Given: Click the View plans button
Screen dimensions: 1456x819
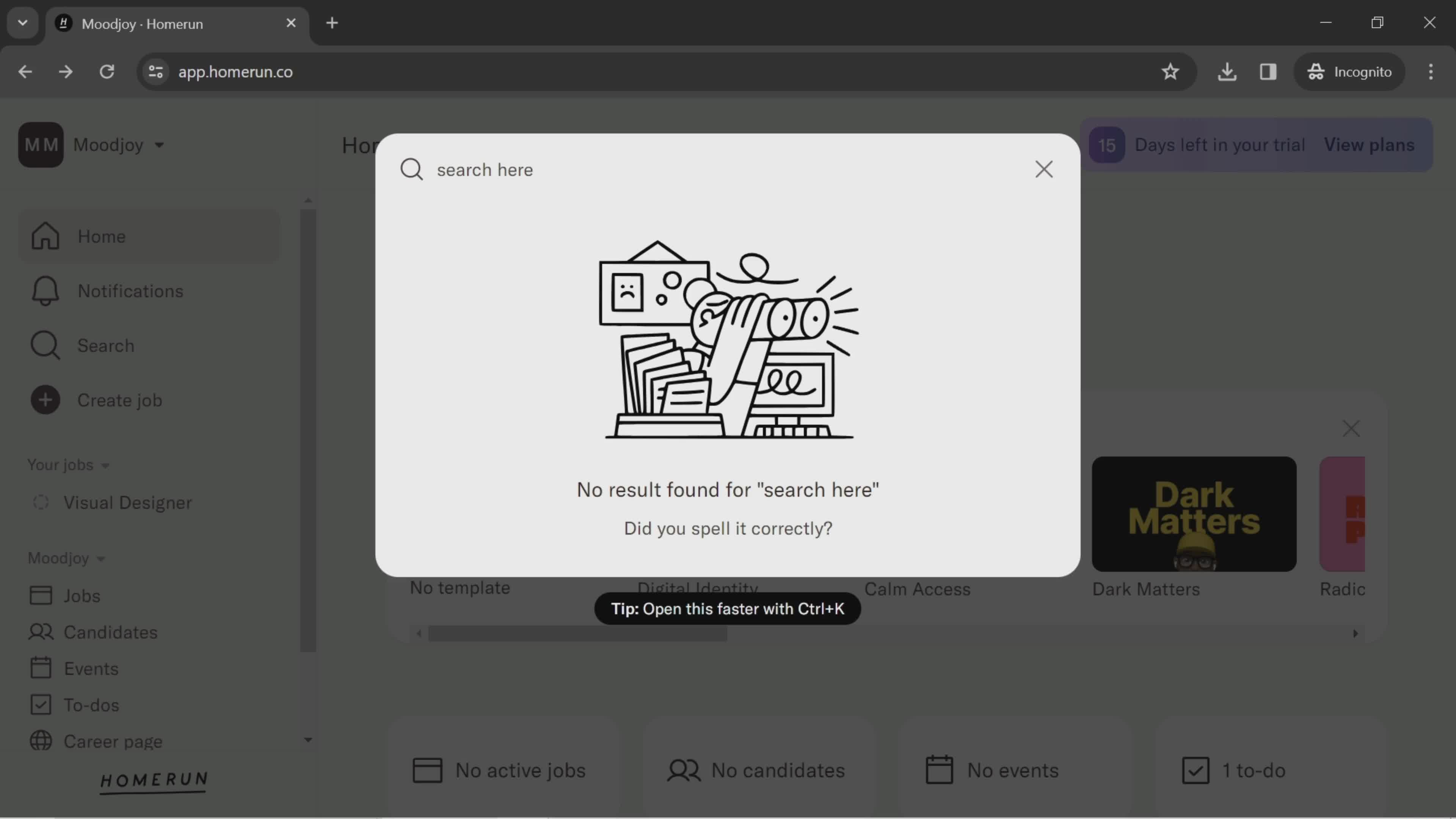Looking at the screenshot, I should click(x=1369, y=144).
